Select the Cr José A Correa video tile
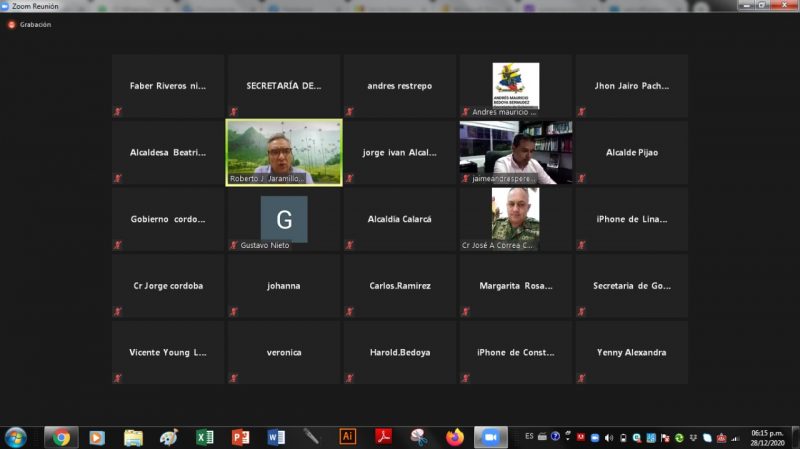Image resolution: width=800 pixels, height=449 pixels. point(515,218)
